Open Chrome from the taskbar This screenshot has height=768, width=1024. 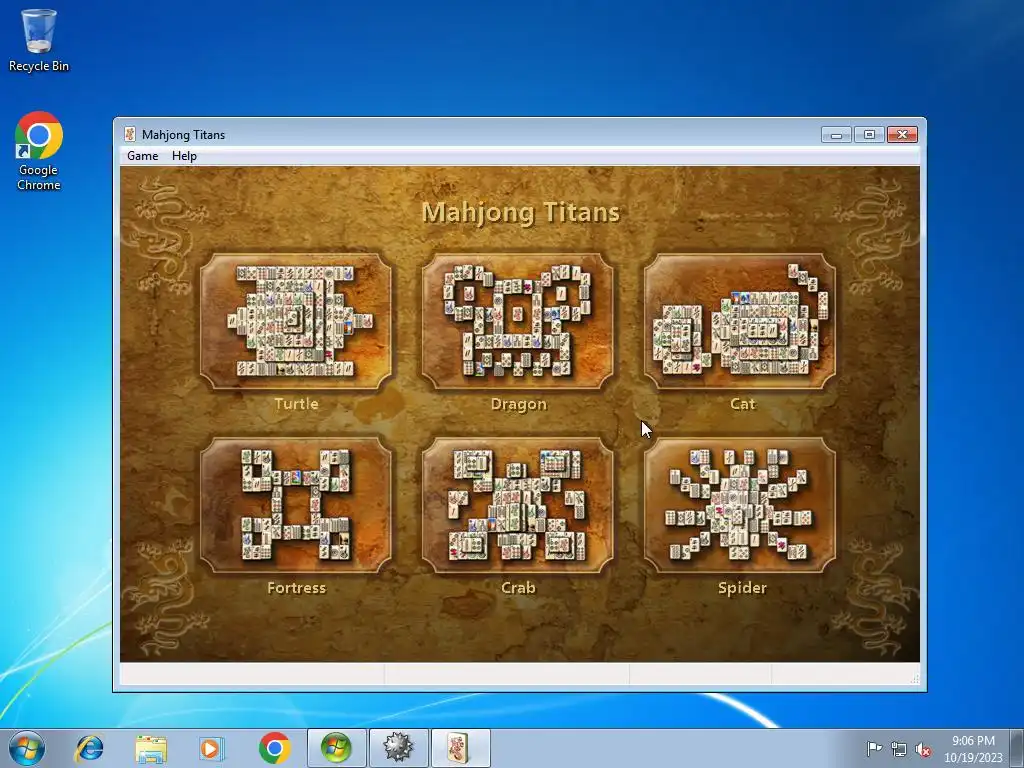274,748
